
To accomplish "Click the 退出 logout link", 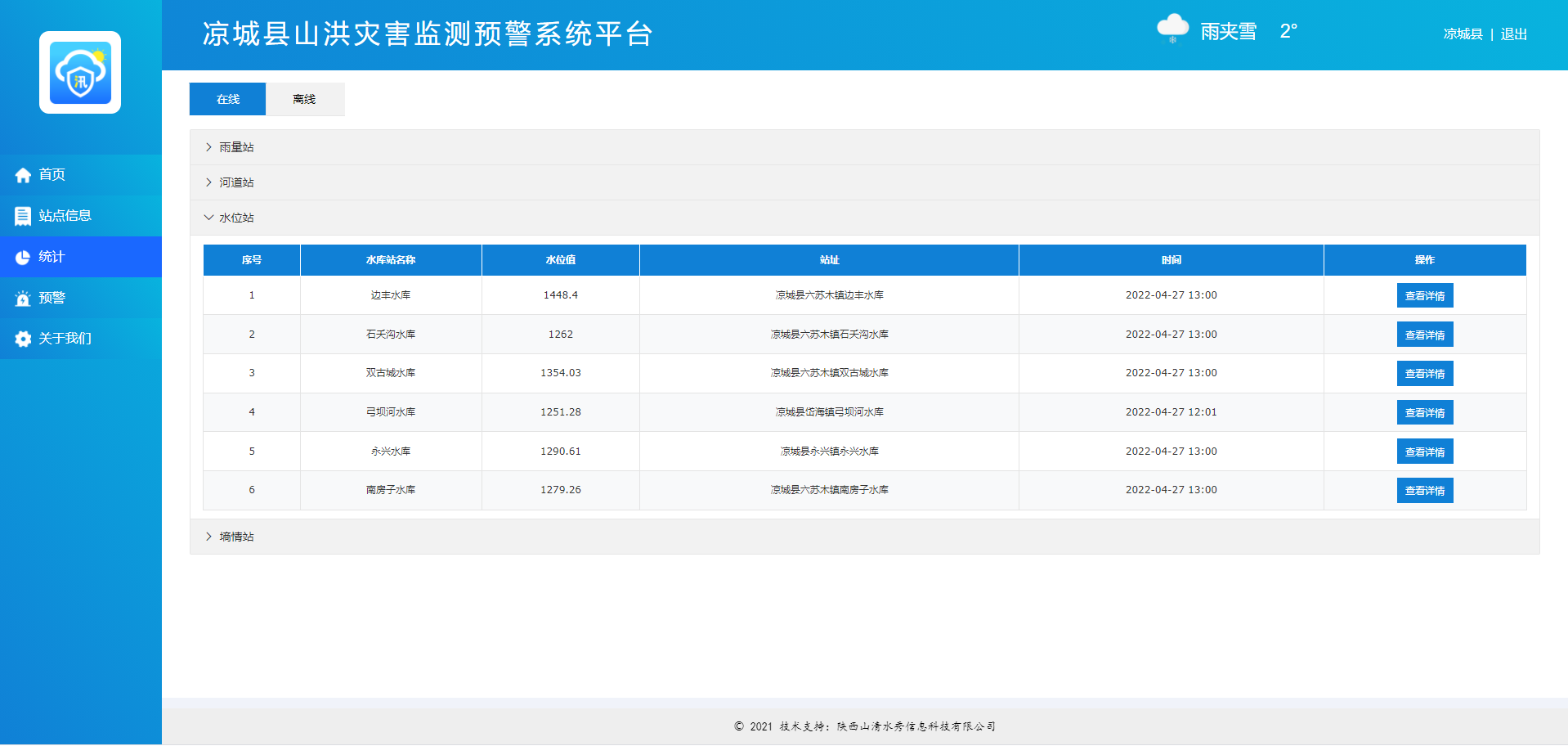I will click(1513, 34).
